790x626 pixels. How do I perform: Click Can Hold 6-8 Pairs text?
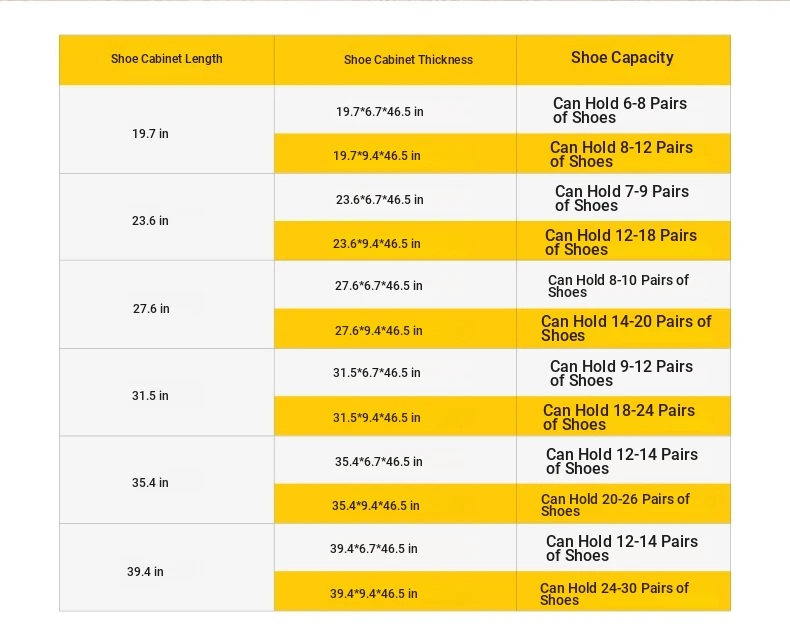tap(620, 103)
